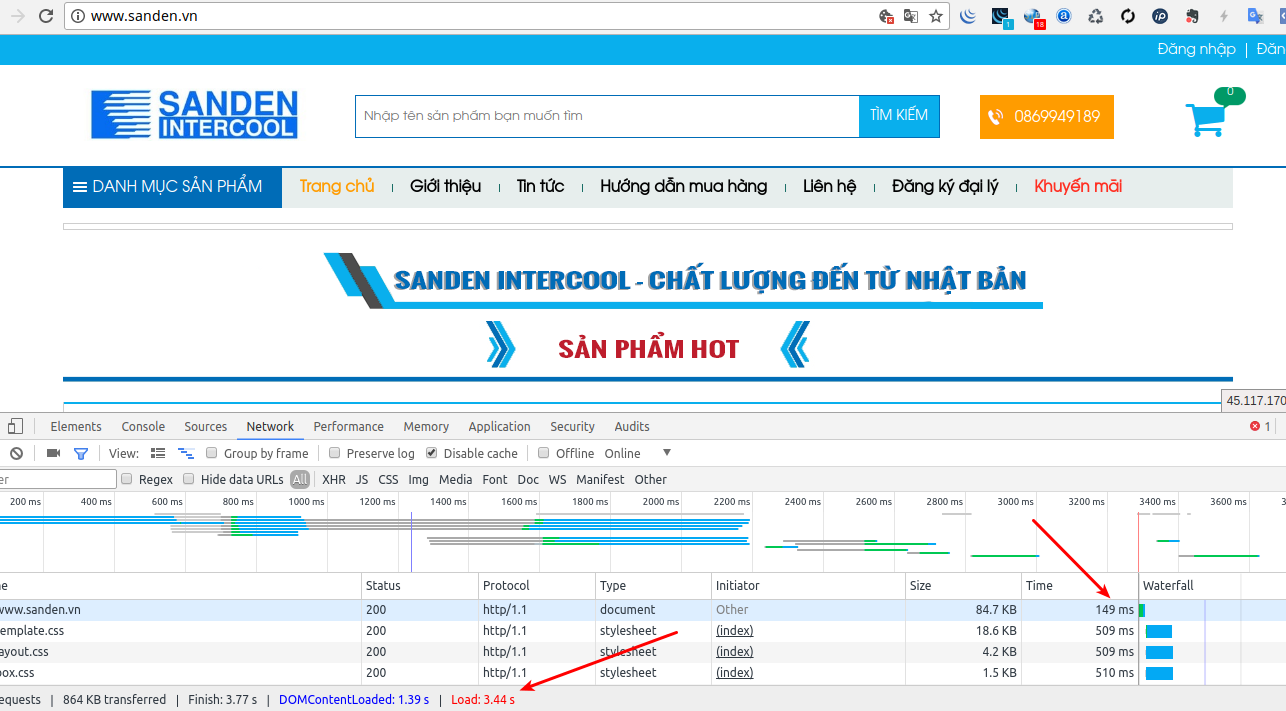1286x711 pixels.
Task: Click the globe extension with red badge 18
Action: (1033, 17)
